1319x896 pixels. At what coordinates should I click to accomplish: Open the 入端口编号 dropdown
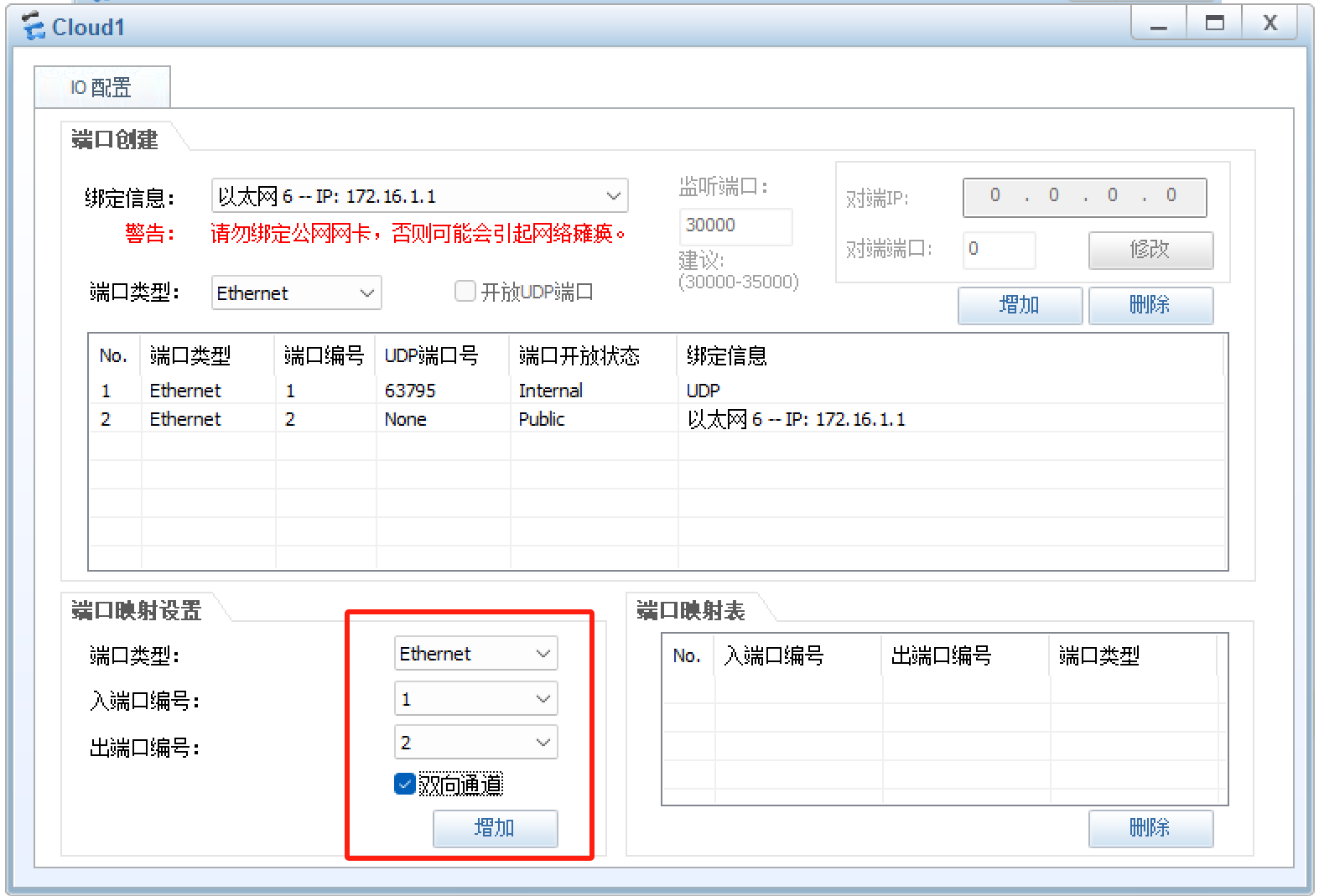click(475, 699)
